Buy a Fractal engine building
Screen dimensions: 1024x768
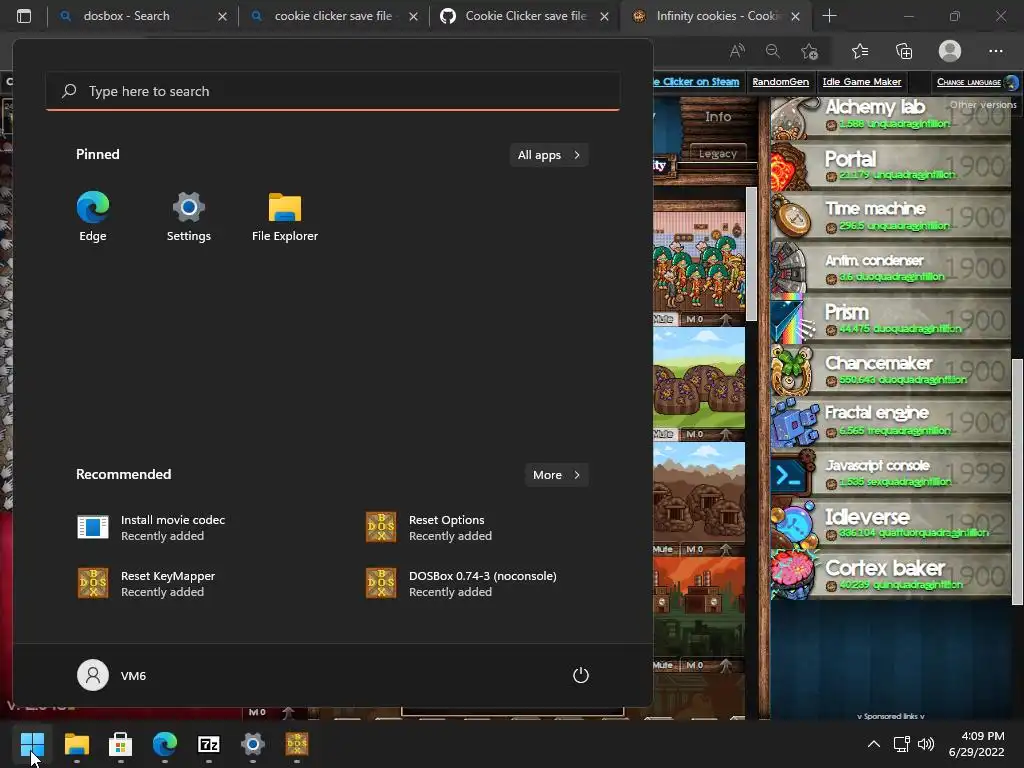coord(891,421)
